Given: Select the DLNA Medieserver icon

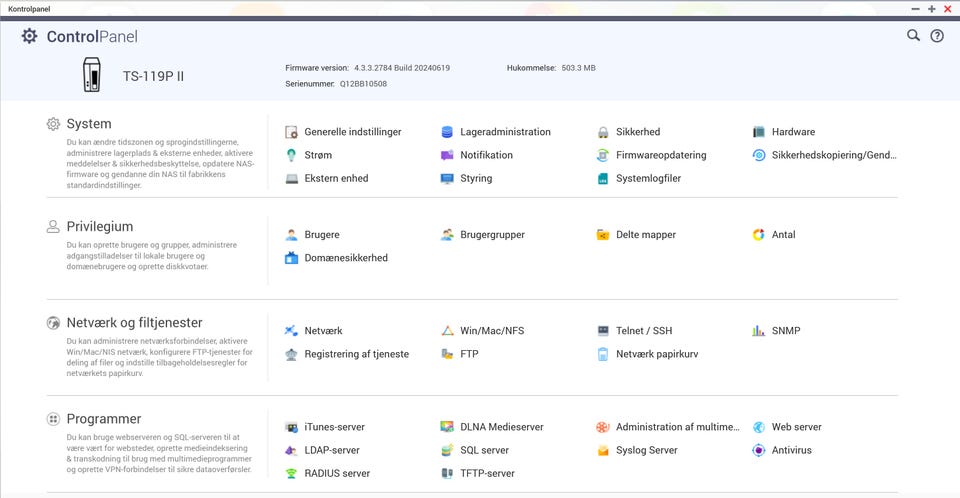Looking at the screenshot, I should tap(447, 427).
